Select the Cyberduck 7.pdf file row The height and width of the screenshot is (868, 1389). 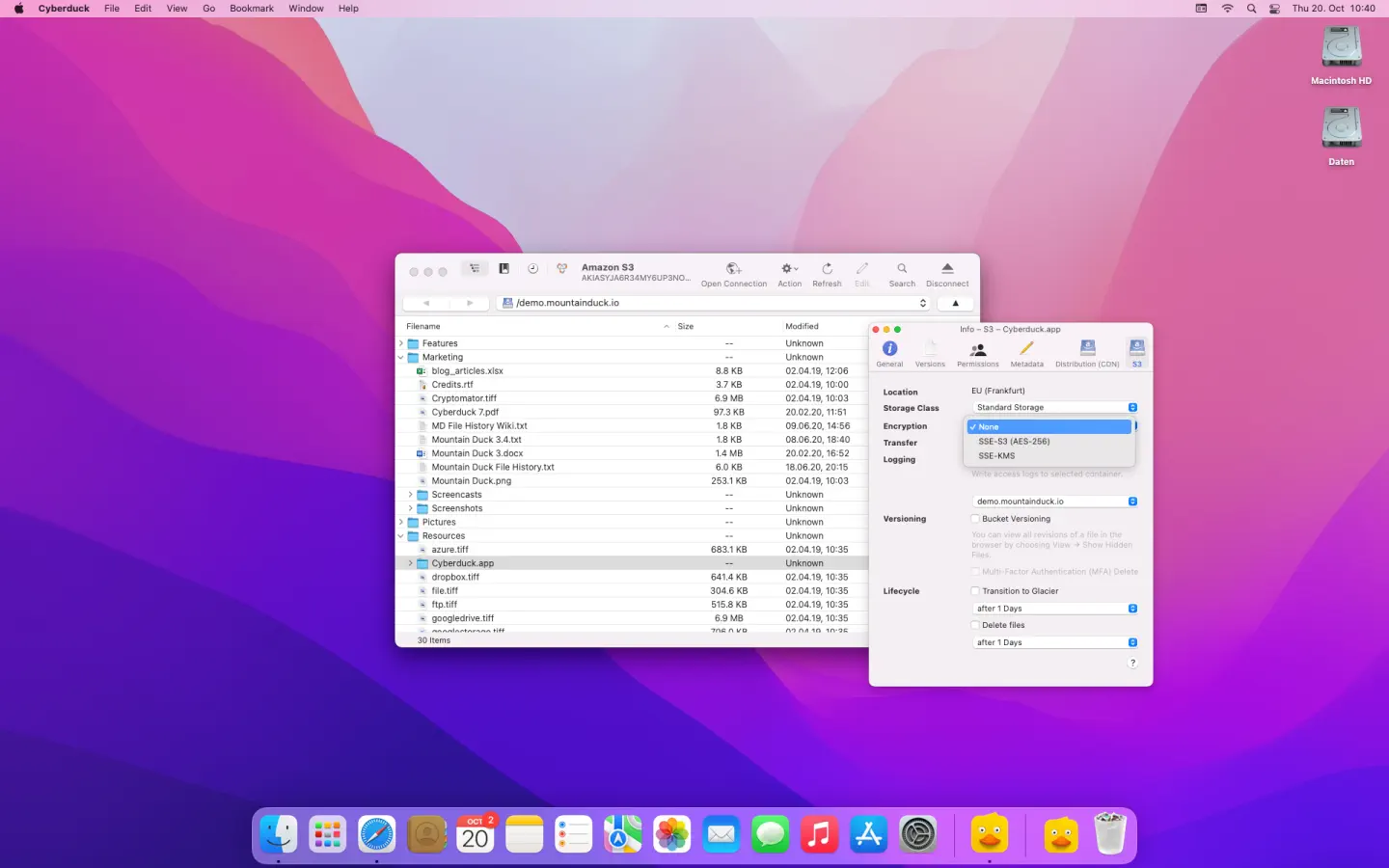465,413
